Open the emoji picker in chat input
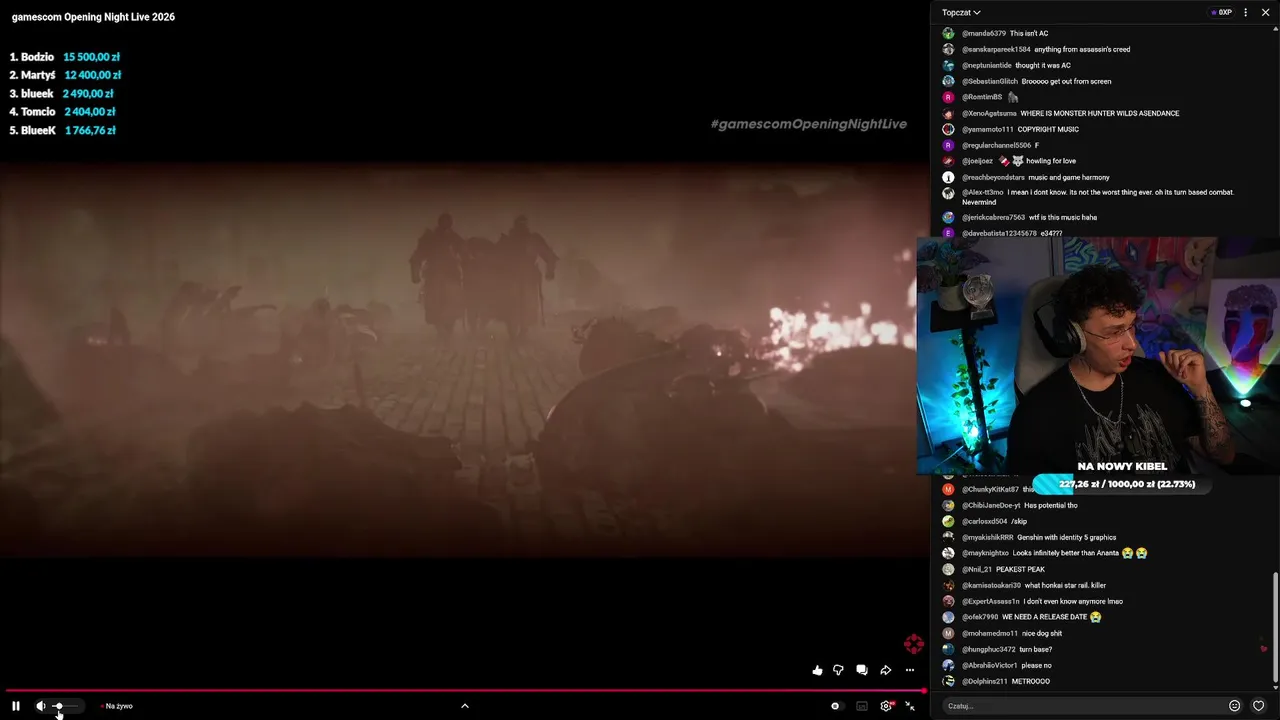The height and width of the screenshot is (720, 1280). tap(1235, 706)
